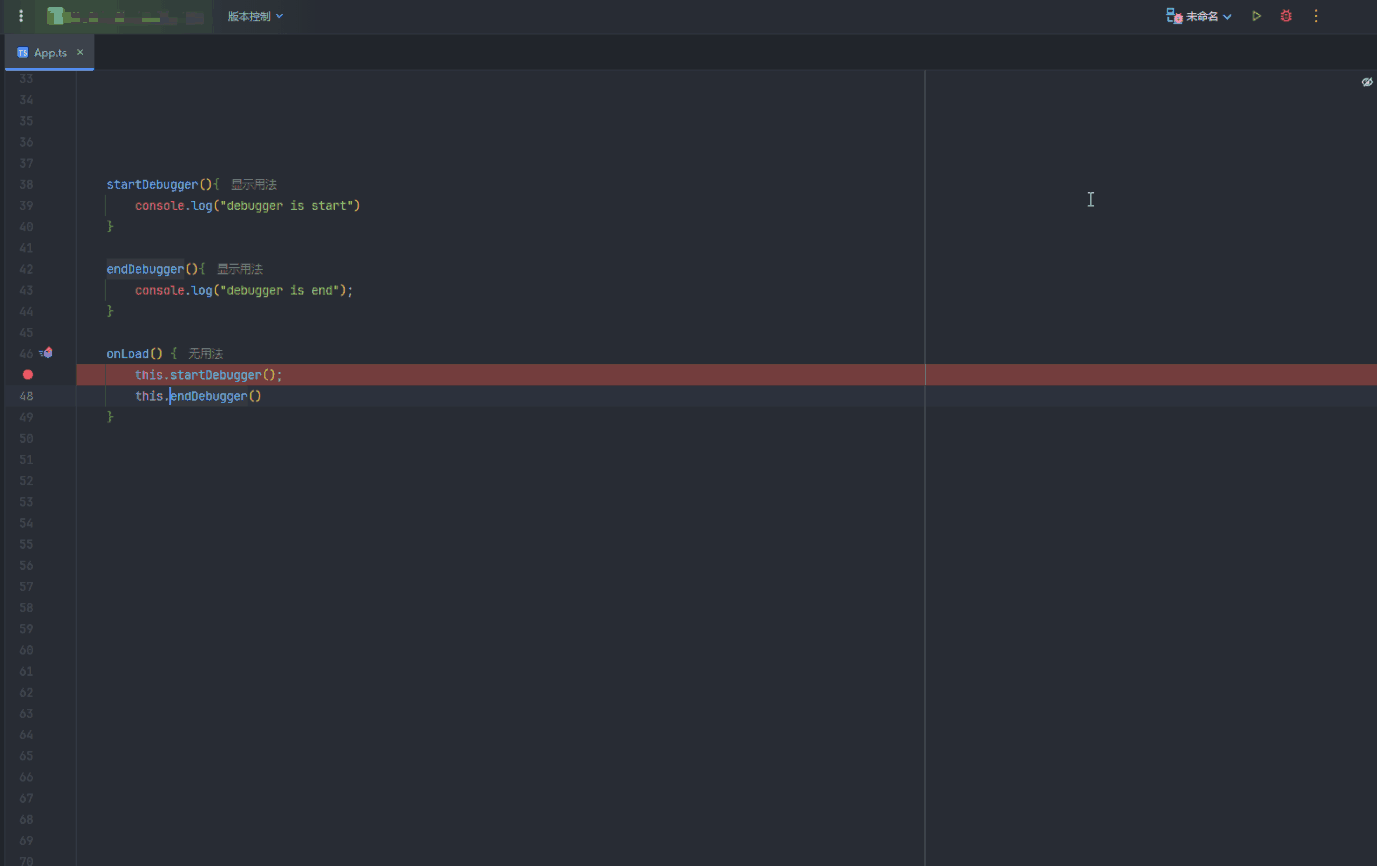This screenshot has height=866, width=1377.
Task: Close the App.ts tab
Action: (80, 52)
